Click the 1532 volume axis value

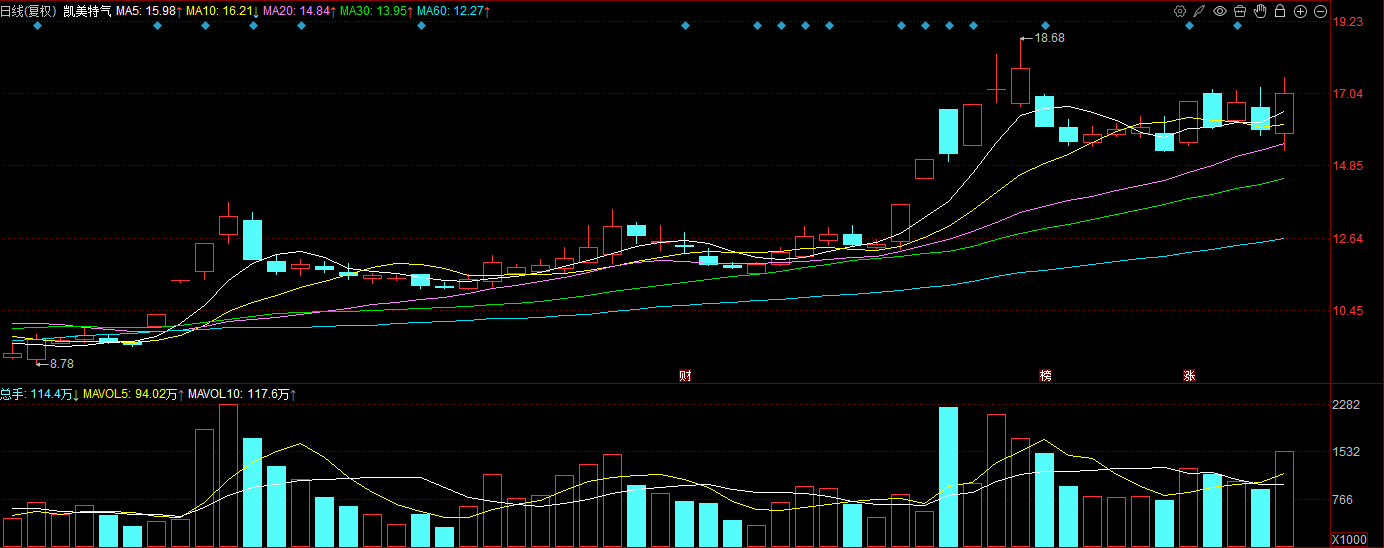pyautogui.click(x=1348, y=452)
